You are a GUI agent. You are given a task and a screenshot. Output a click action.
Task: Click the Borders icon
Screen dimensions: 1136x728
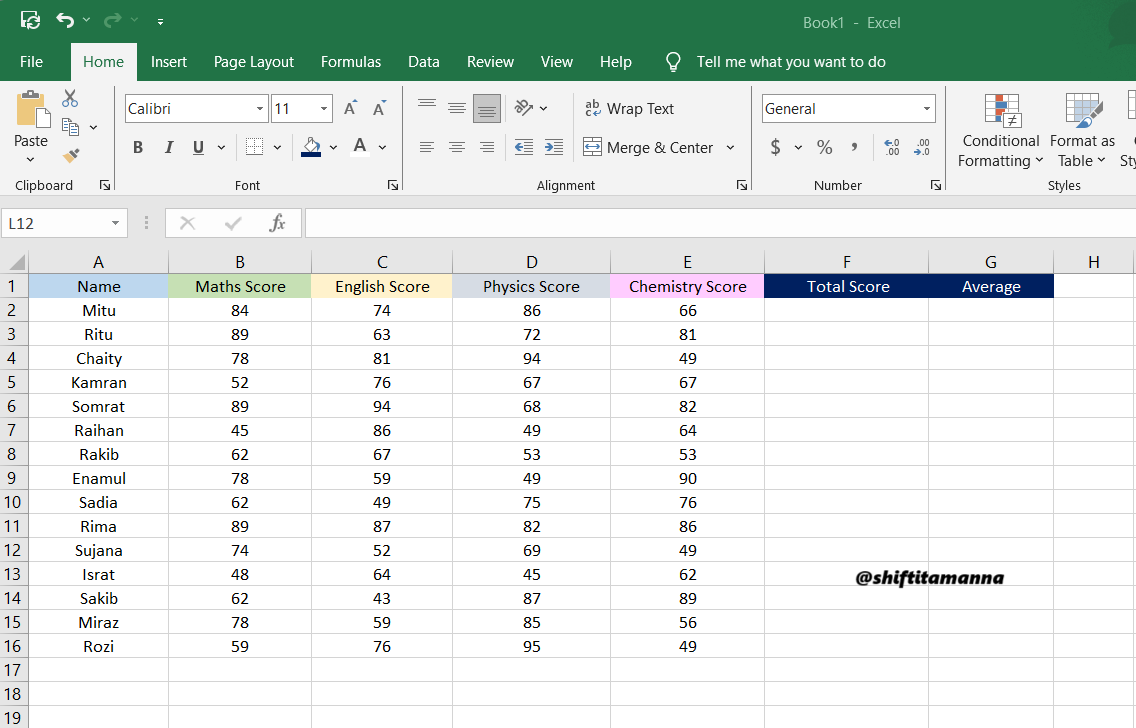coord(254,147)
